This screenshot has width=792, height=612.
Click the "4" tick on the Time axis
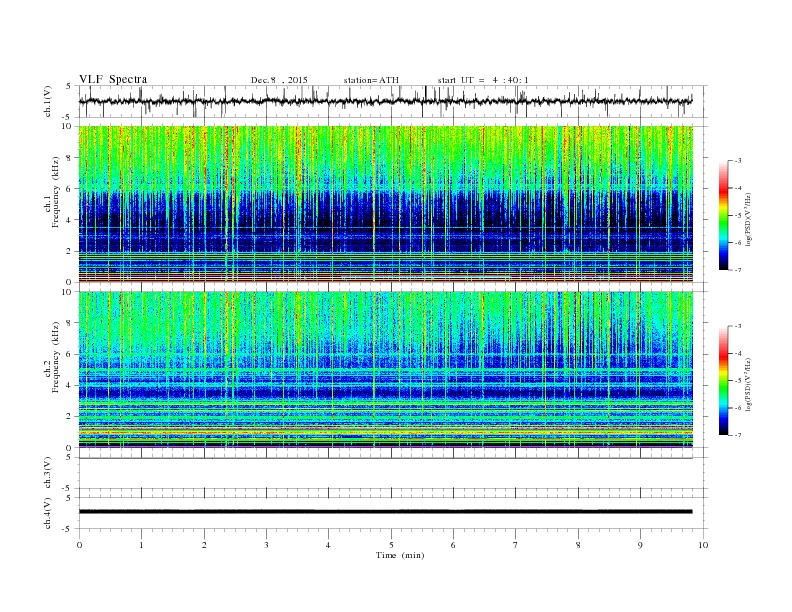328,545
